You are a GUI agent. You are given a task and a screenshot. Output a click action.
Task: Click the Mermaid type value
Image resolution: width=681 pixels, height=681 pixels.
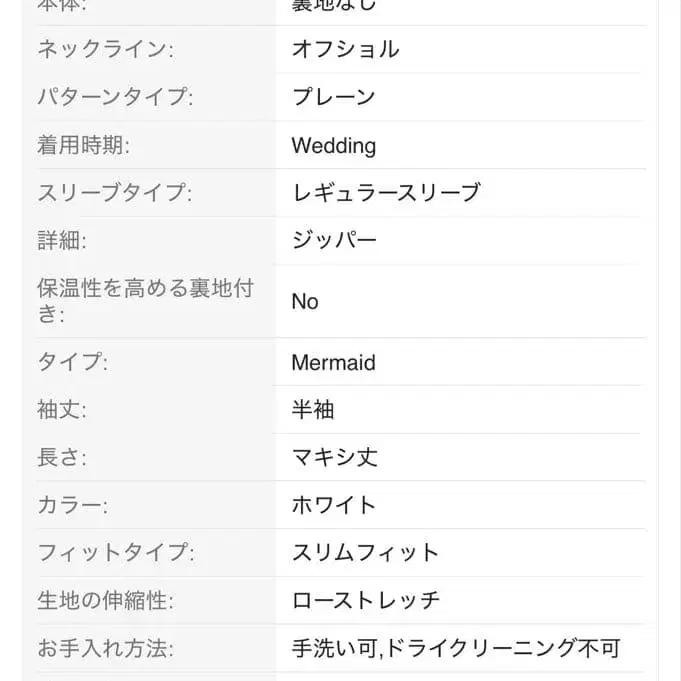[333, 362]
